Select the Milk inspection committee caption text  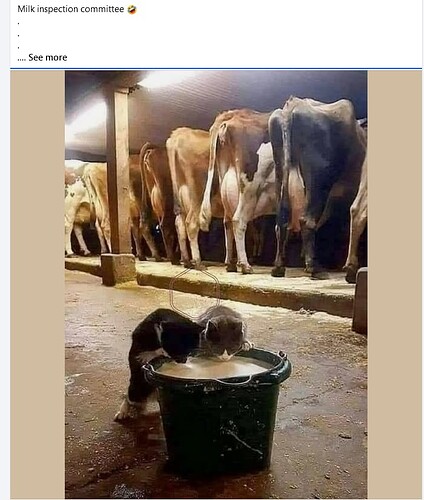(71, 9)
